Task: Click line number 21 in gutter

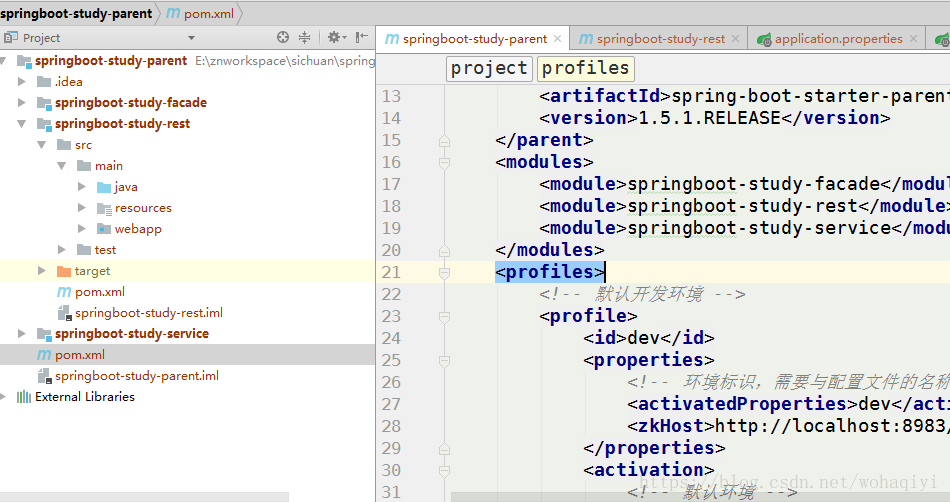Action: click(x=391, y=272)
